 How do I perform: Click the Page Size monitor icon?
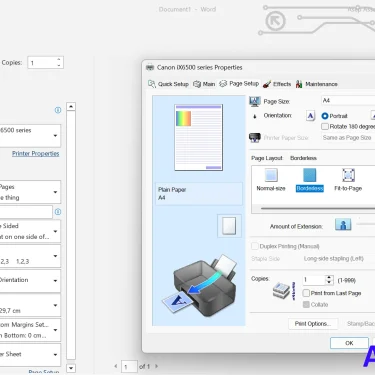(x=255, y=101)
